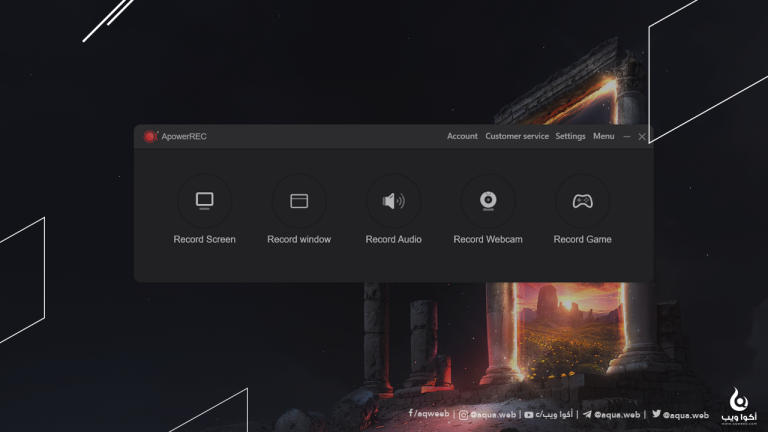Click the red ApowerREC logo icon

coord(150,136)
